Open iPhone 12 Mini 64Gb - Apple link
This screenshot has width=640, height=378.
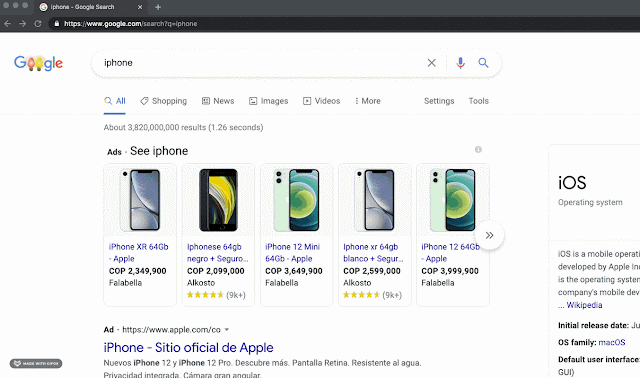coord(293,253)
